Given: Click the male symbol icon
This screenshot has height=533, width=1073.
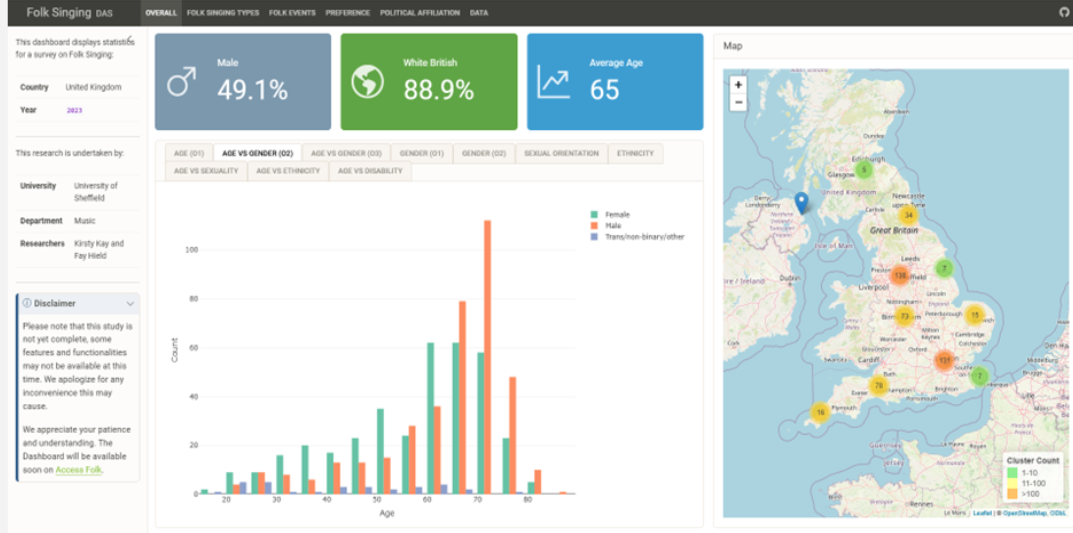Looking at the screenshot, I should (181, 83).
